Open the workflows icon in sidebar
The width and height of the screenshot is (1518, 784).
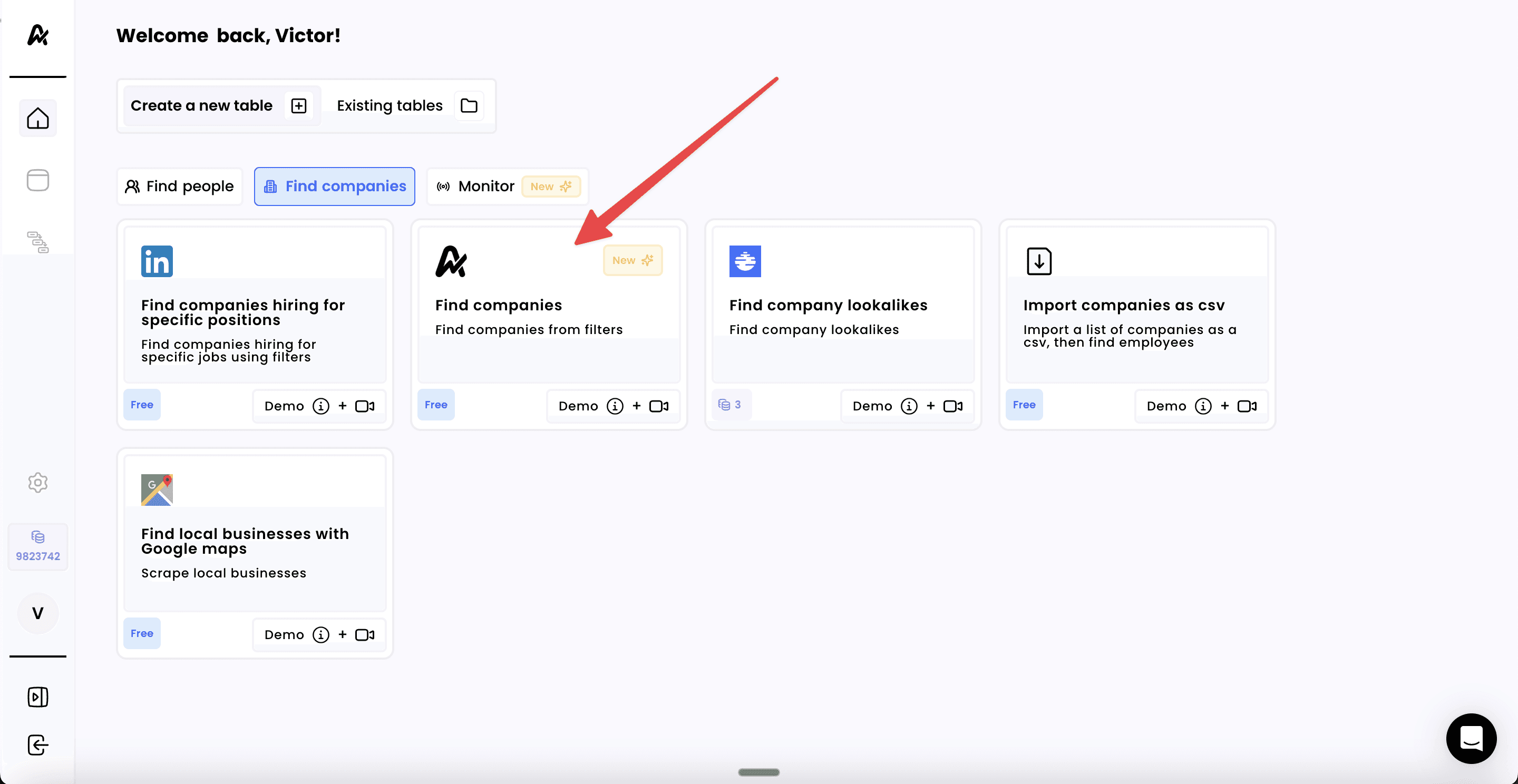tap(38, 241)
